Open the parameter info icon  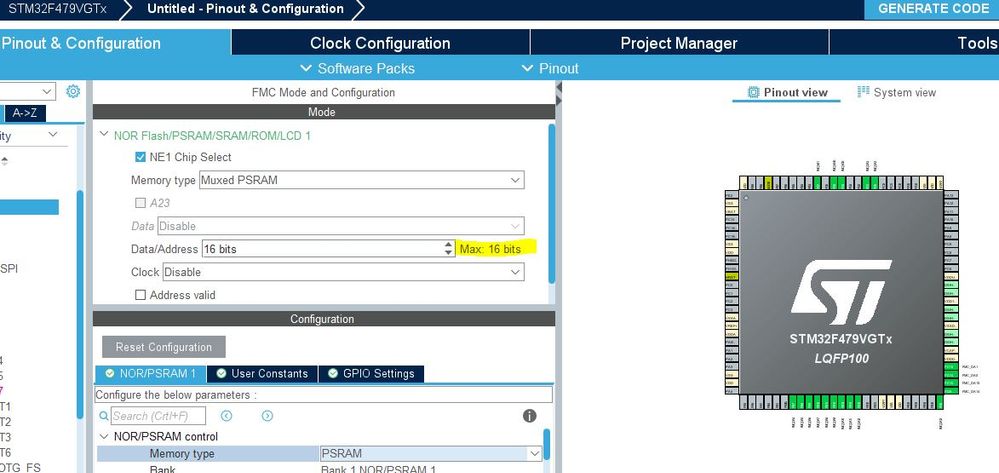pos(529,416)
